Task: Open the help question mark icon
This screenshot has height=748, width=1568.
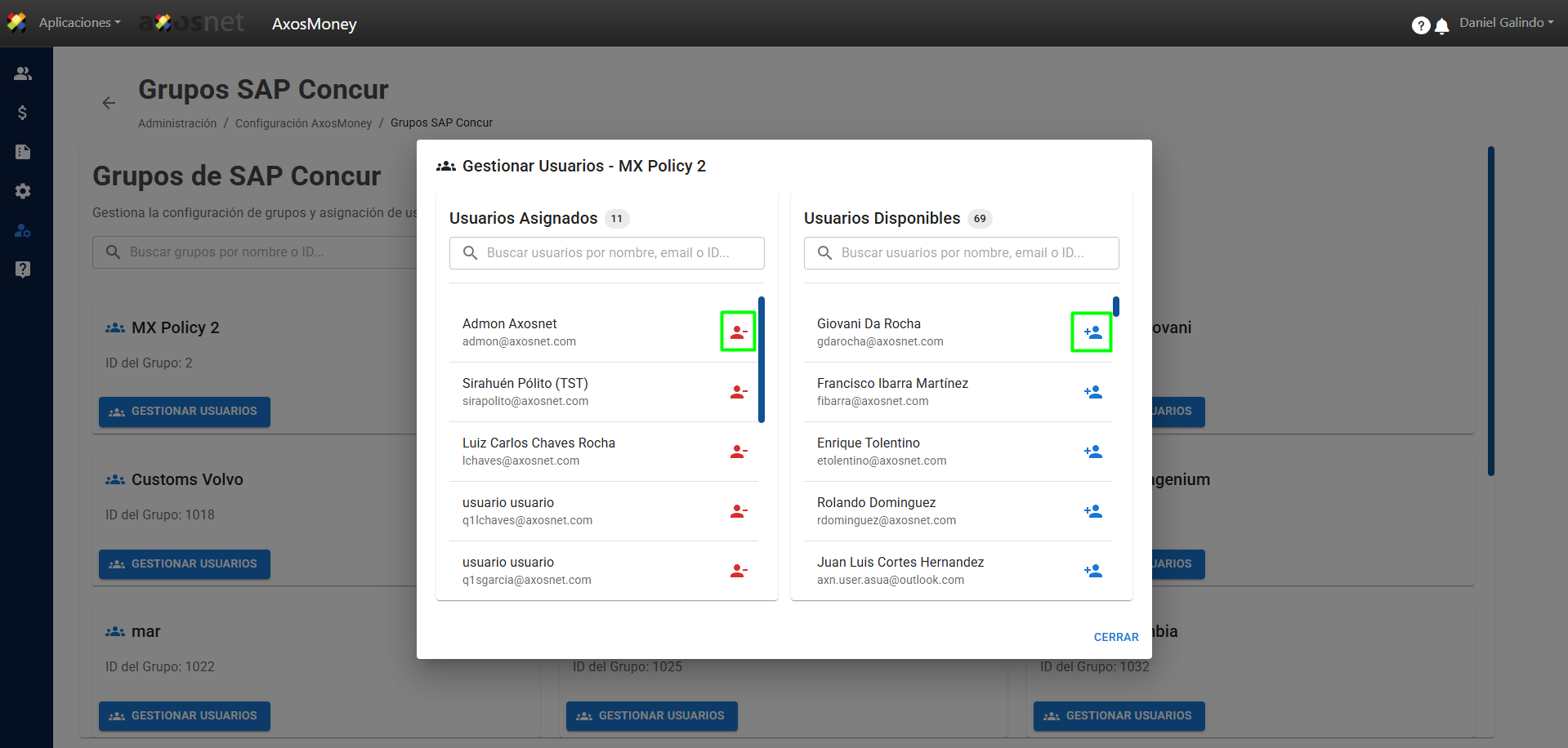Action: point(1420,26)
